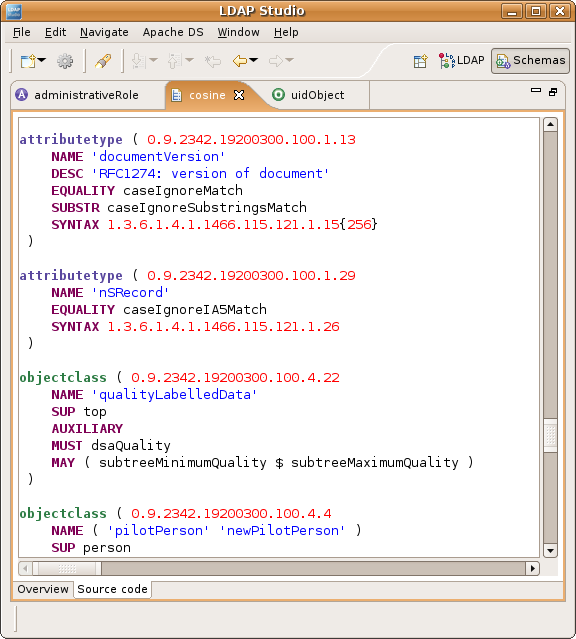Click the Forward arrow navigation icon
576x639 pixels.
pyautogui.click(x=276, y=61)
